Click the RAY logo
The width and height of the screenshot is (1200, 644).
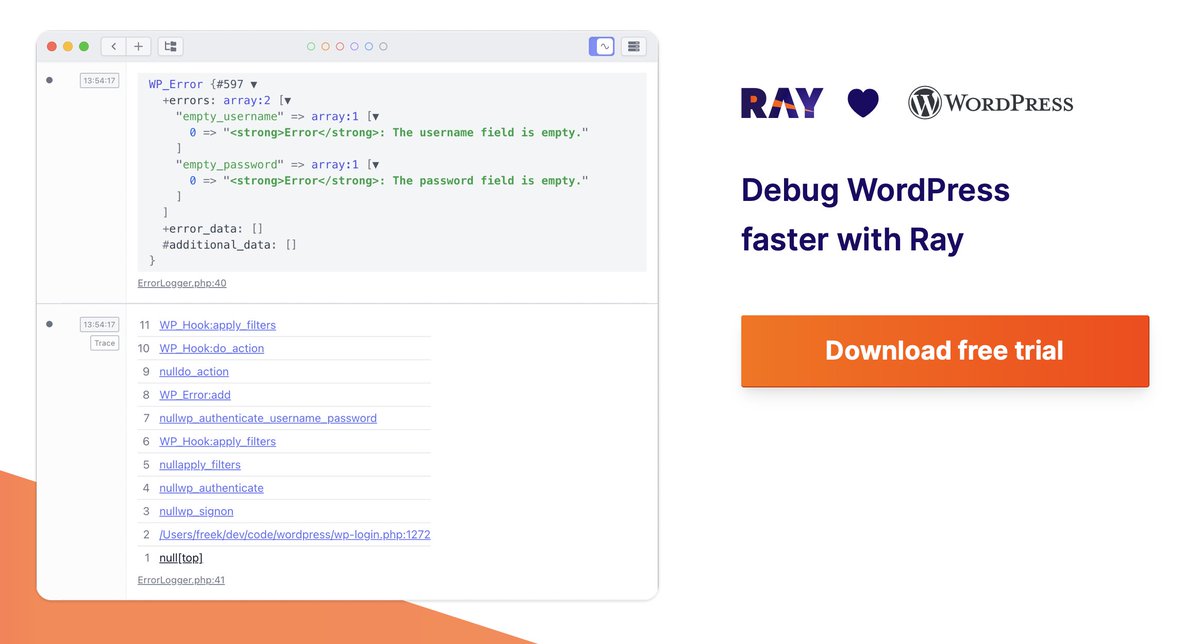[782, 103]
